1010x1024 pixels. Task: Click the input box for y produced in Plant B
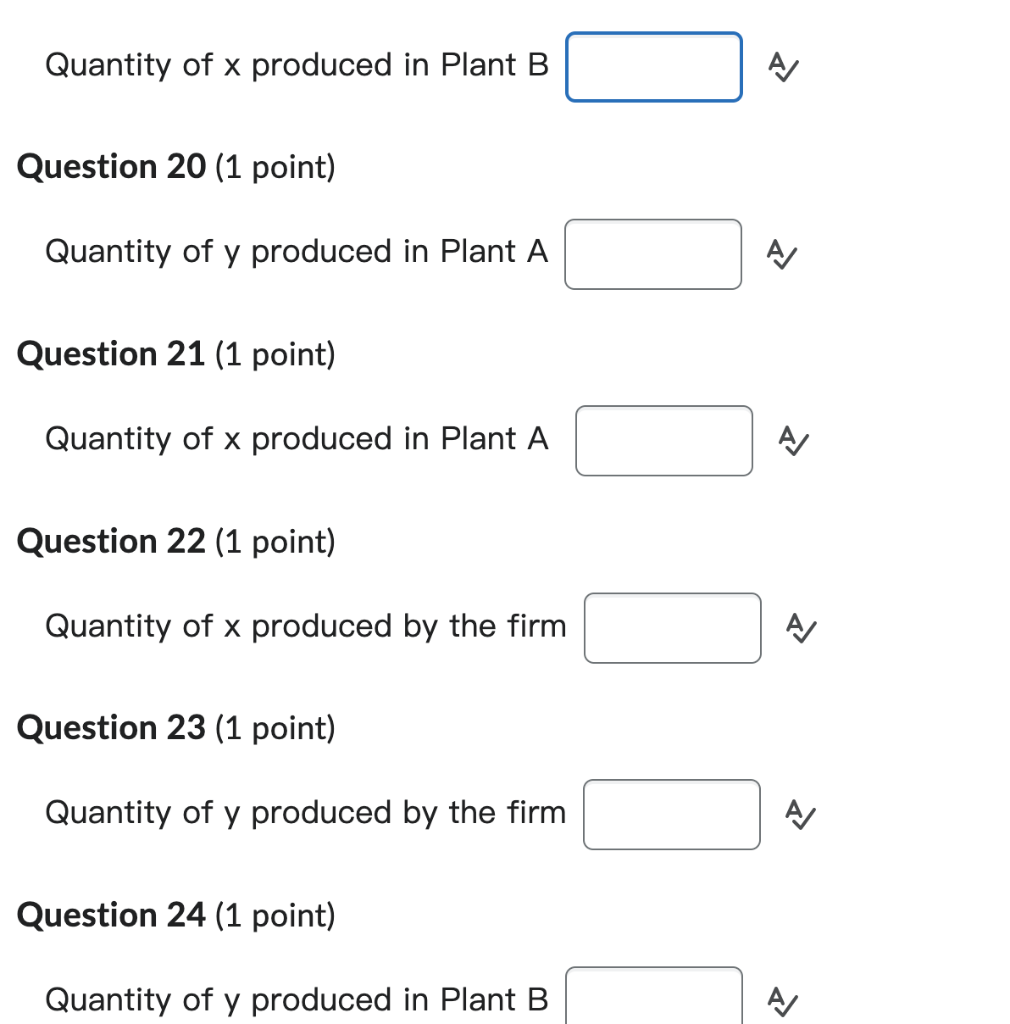(x=653, y=995)
